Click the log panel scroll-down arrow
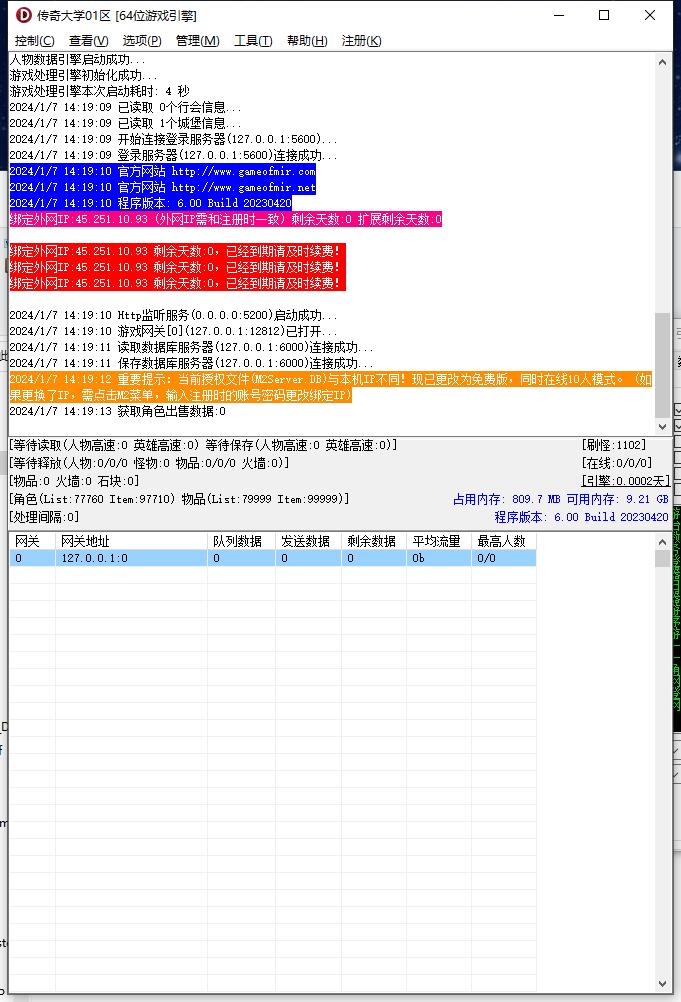The width and height of the screenshot is (681, 1002). (662, 427)
